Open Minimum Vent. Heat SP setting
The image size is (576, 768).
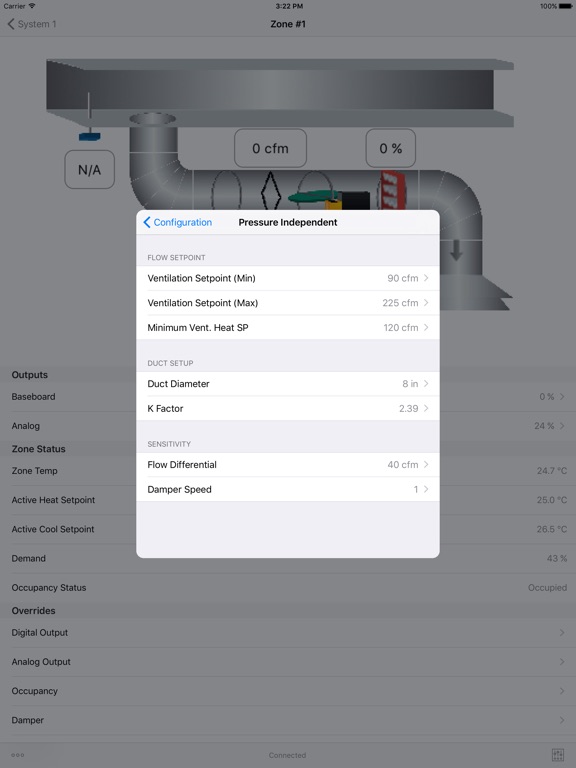(288, 328)
